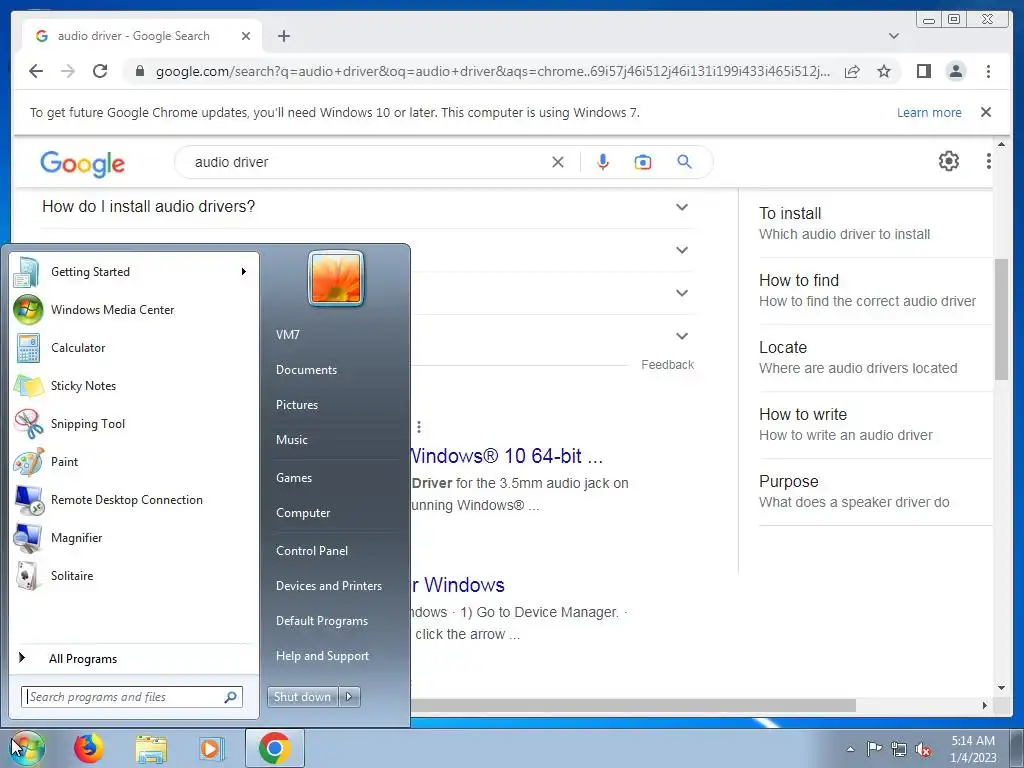1024x768 pixels.
Task: Open Games from Start menu
Action: 335,477
